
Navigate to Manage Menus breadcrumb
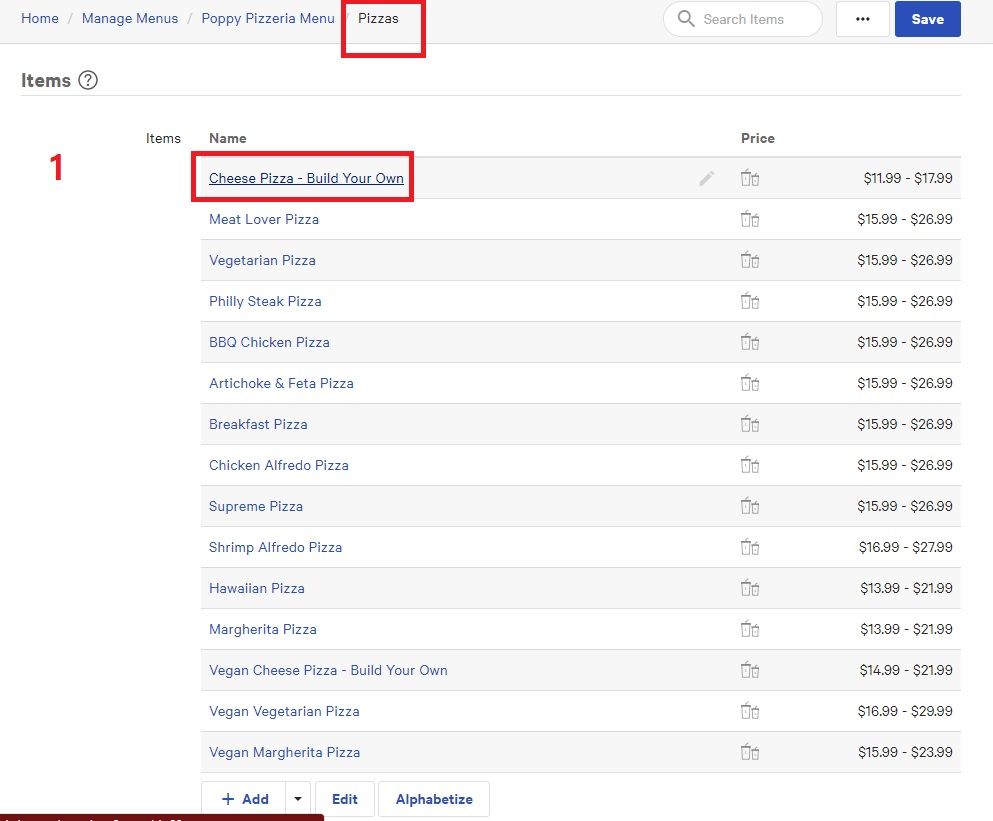(x=130, y=19)
